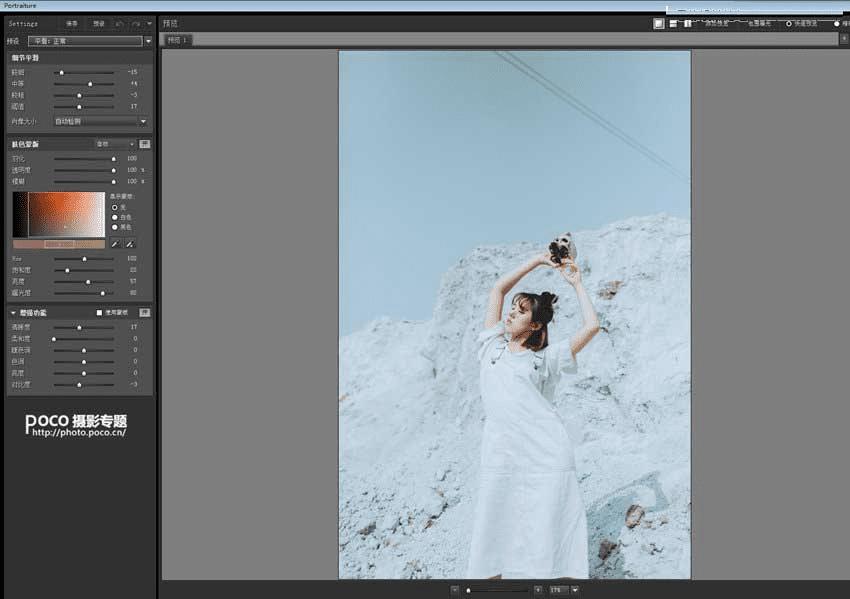Viewport: 850px width, 599px height.
Task: Open the preset dropdown at panel top
Action: (148, 41)
